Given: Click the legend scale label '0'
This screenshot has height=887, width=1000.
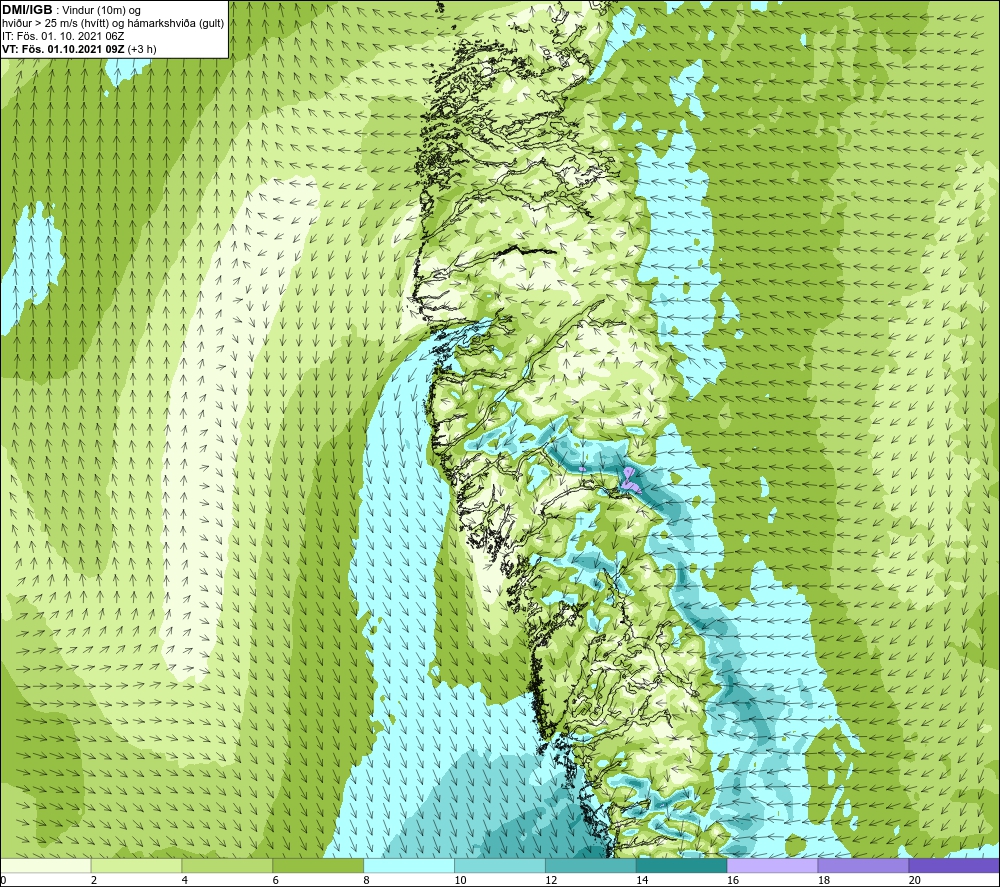Looking at the screenshot, I should tap(3, 880).
